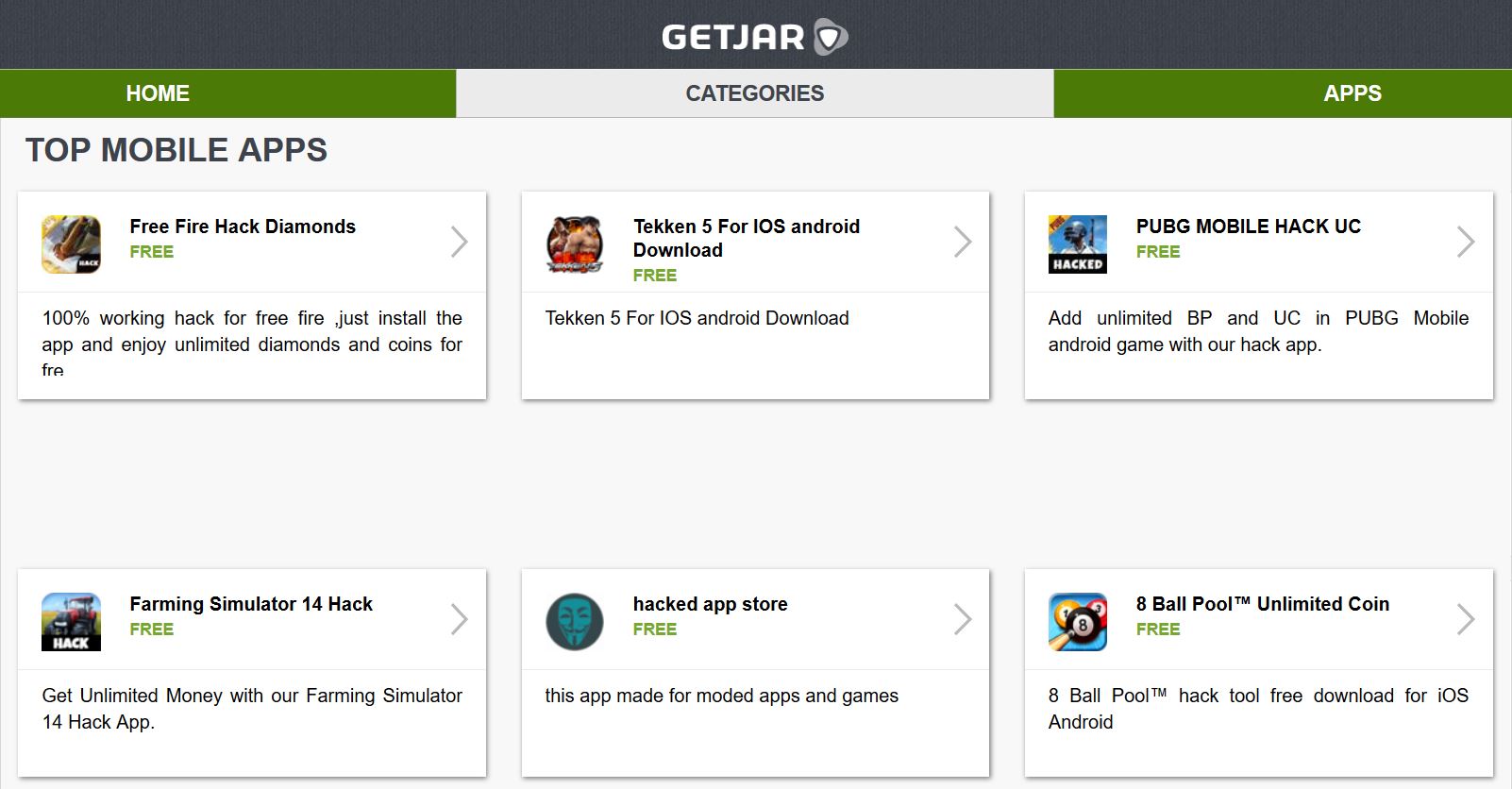Click the Farming Simulator 14 Hack tractor icon

71,618
